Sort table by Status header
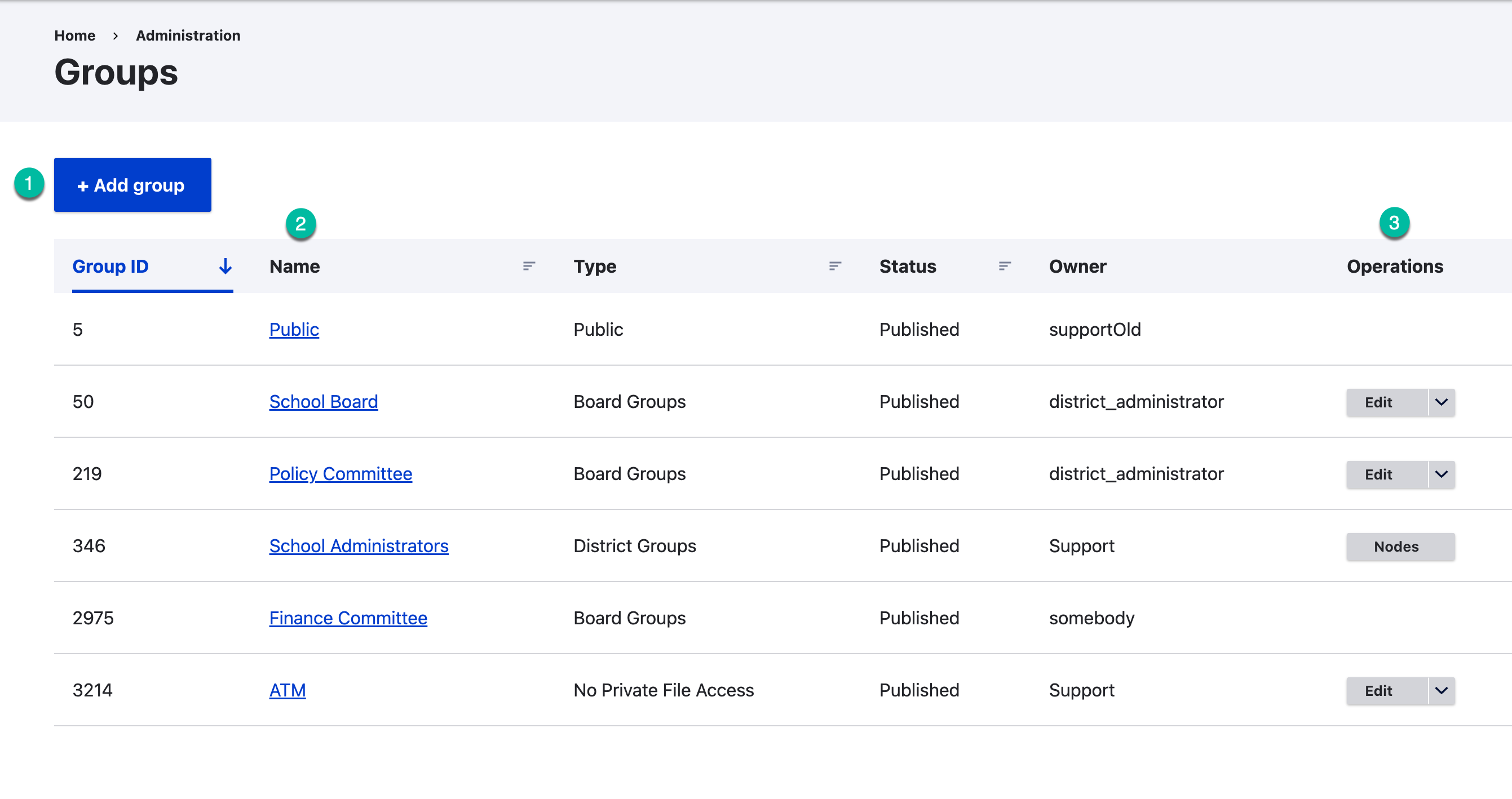The height and width of the screenshot is (799, 1512). (908, 267)
